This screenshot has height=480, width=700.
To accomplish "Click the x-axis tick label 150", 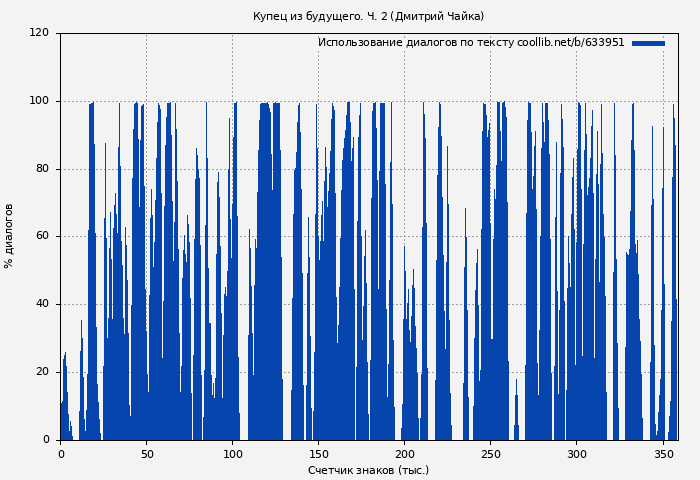I will [x=318, y=453].
